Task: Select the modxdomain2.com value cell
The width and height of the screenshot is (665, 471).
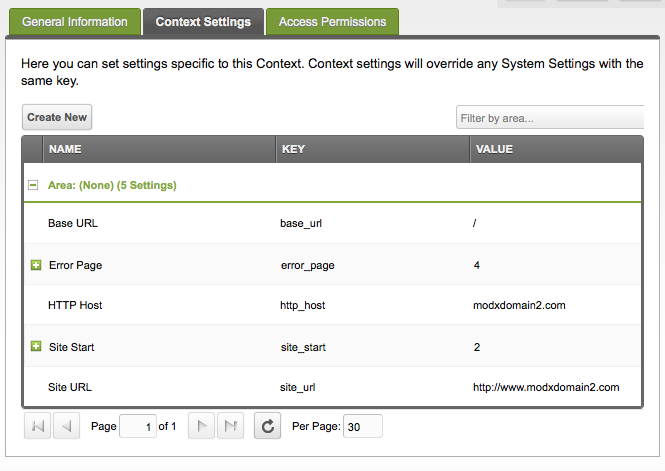Action: tap(519, 305)
